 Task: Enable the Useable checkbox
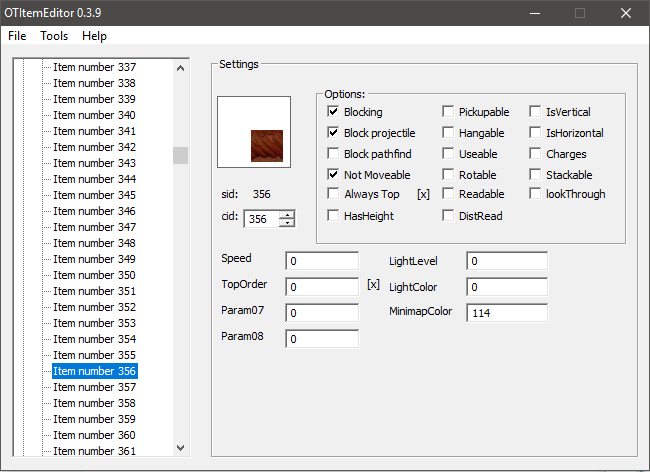[448, 154]
